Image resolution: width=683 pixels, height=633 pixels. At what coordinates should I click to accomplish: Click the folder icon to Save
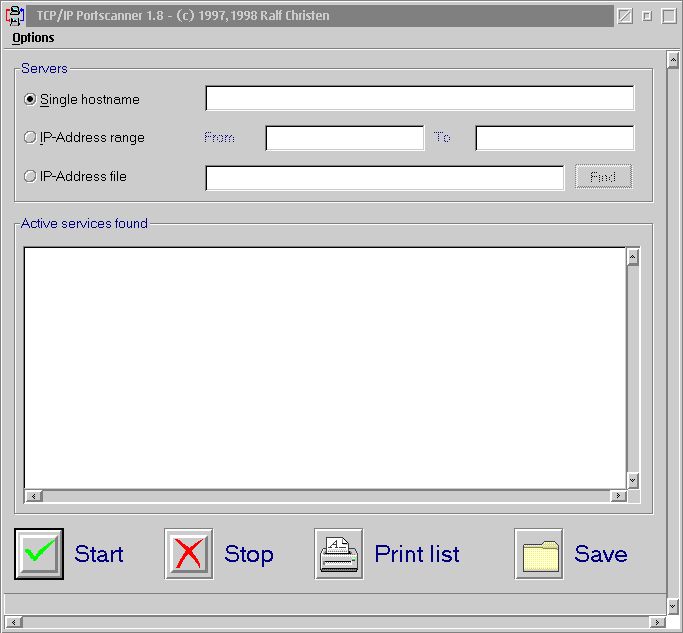click(x=539, y=554)
